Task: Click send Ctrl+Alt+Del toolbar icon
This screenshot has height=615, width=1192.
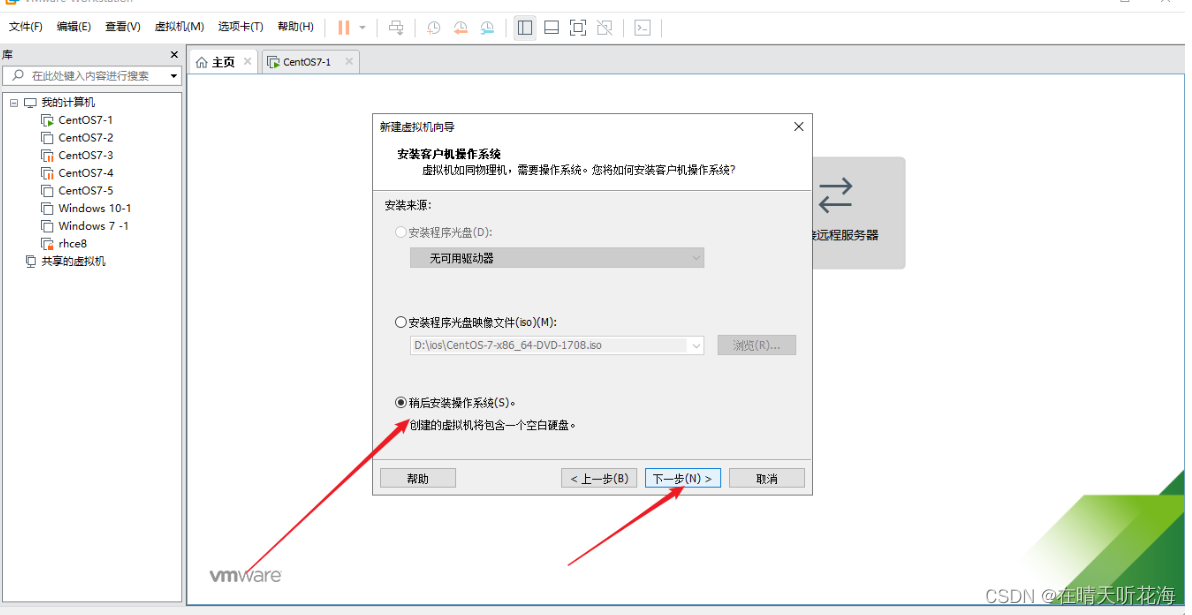Action: tap(396, 27)
